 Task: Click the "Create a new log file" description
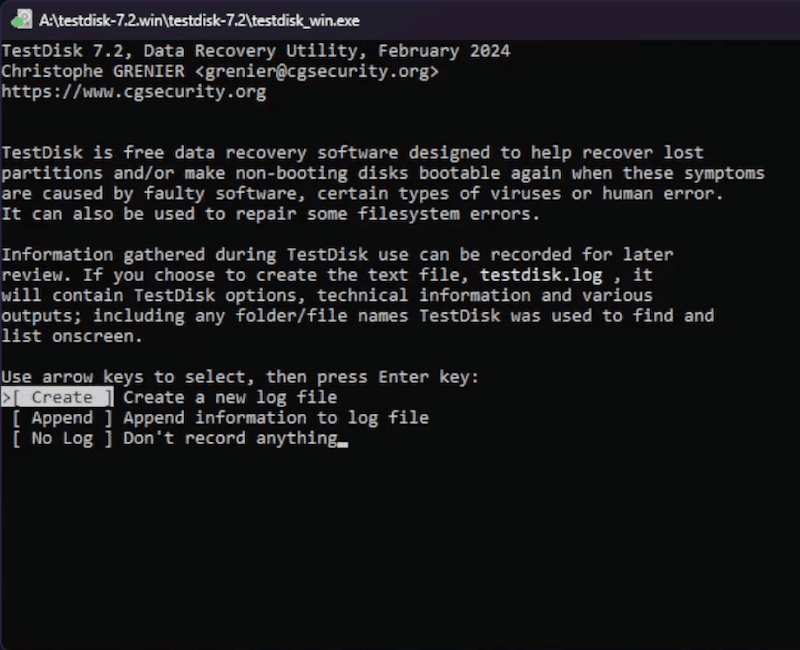click(230, 397)
